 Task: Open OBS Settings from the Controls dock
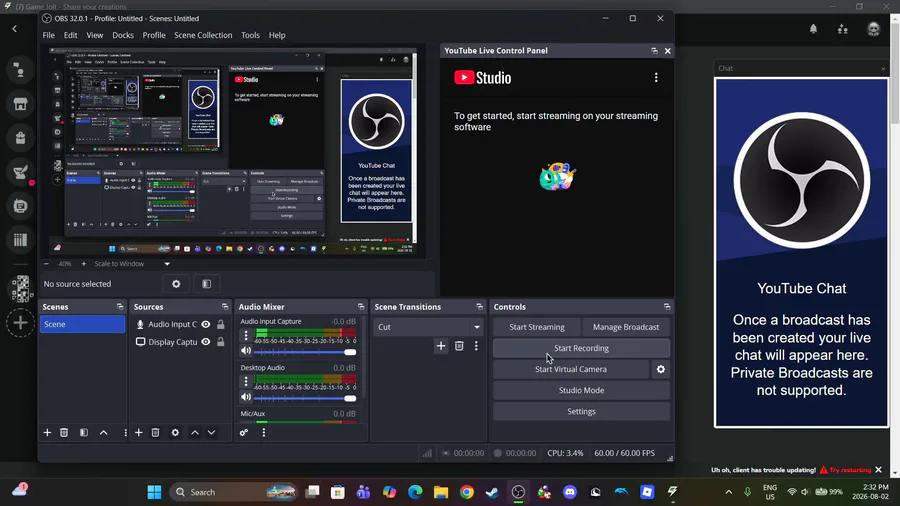pyautogui.click(x=581, y=411)
